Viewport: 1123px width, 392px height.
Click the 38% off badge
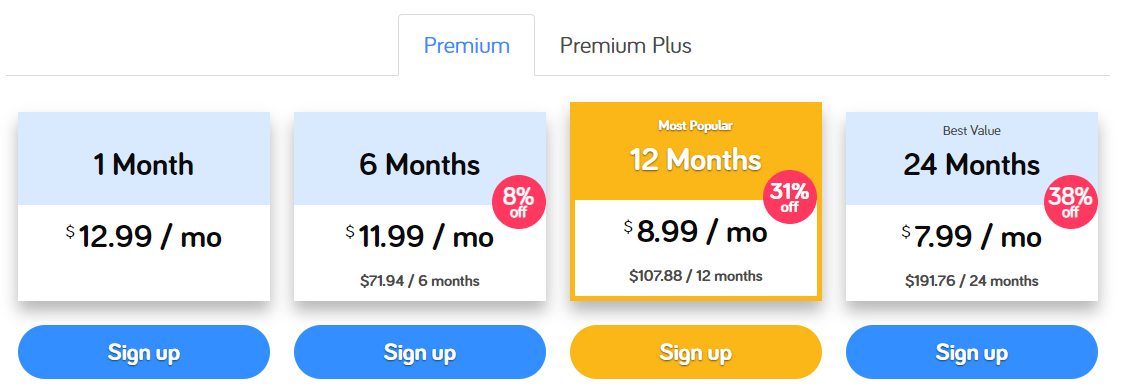[1070, 202]
